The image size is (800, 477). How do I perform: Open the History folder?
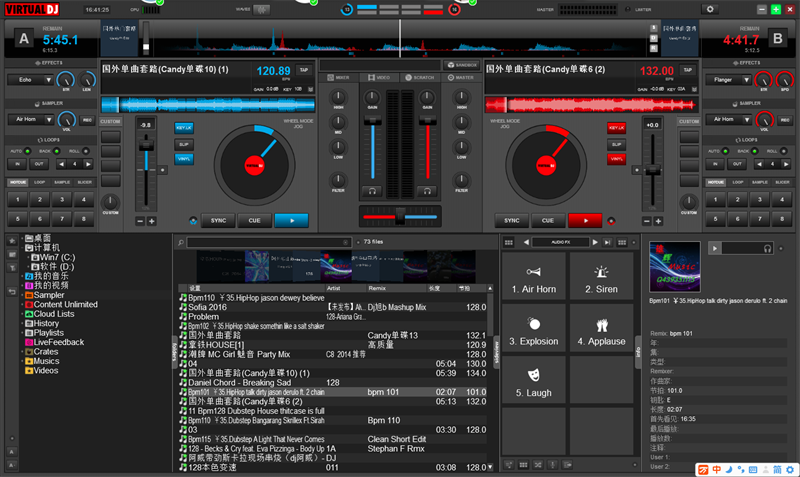(x=42, y=323)
